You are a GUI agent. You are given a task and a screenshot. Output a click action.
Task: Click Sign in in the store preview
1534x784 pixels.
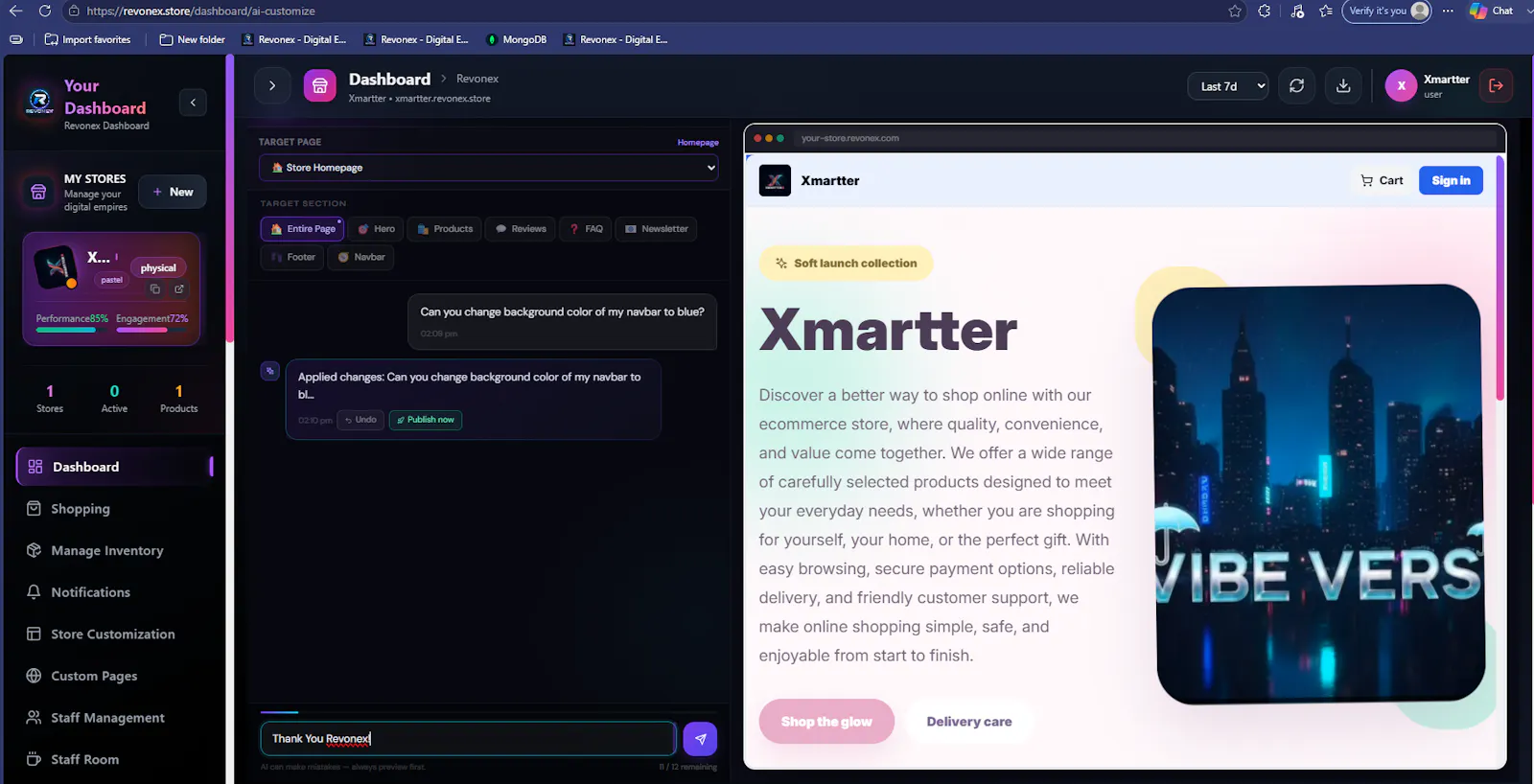[1451, 180]
